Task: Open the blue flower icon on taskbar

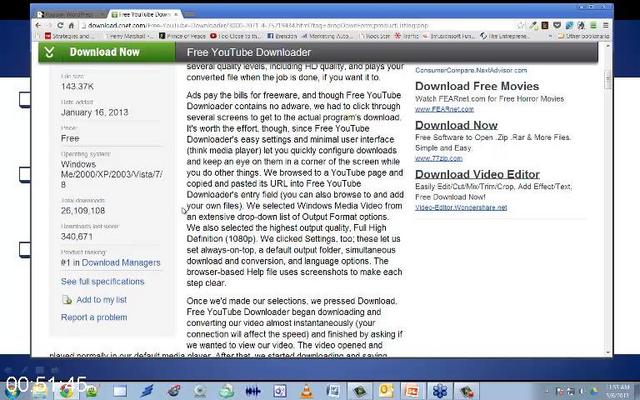Action: [440, 391]
